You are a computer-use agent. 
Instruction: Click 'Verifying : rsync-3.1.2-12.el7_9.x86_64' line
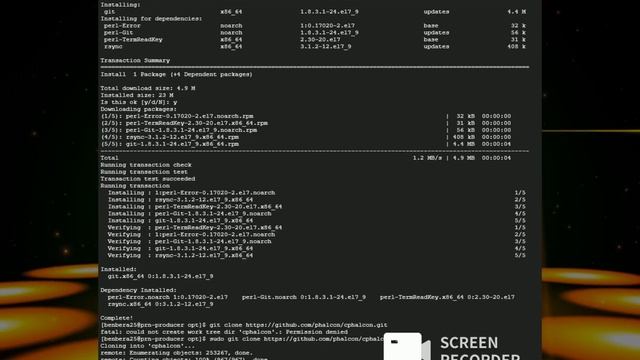tap(180, 255)
